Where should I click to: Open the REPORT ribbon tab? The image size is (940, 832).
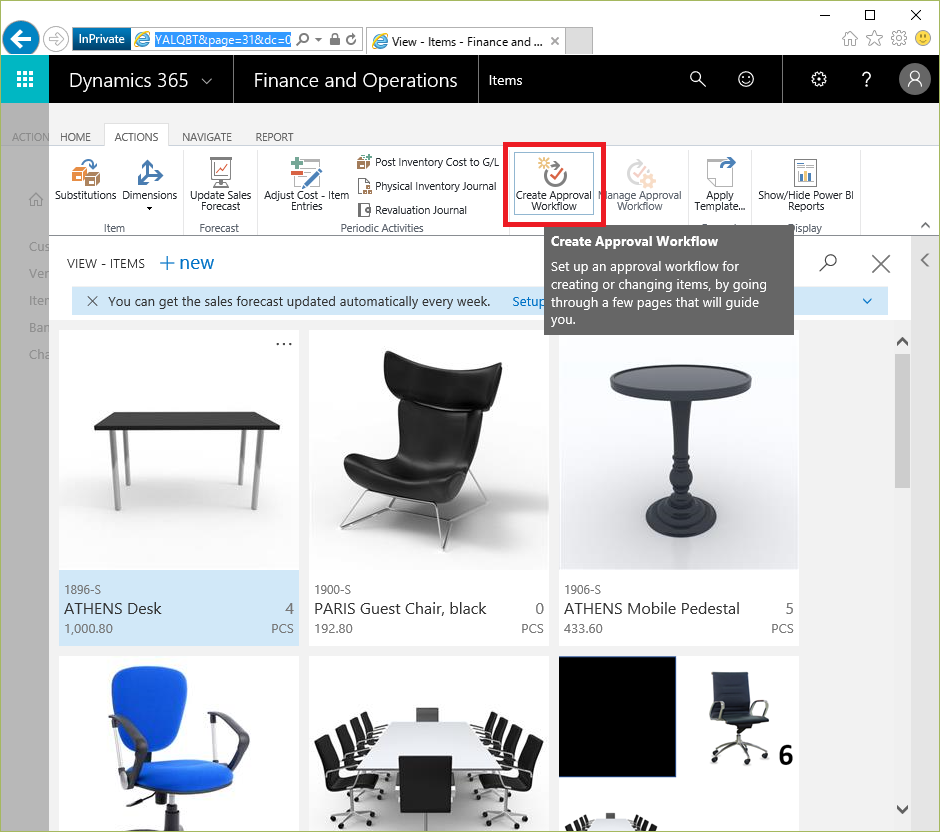click(274, 137)
